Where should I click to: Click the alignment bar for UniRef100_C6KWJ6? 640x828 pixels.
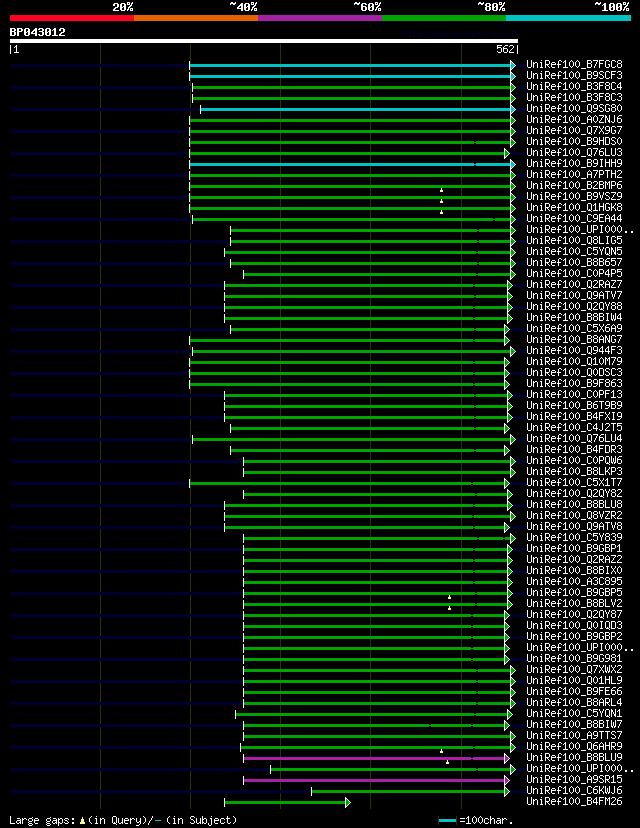[410, 792]
